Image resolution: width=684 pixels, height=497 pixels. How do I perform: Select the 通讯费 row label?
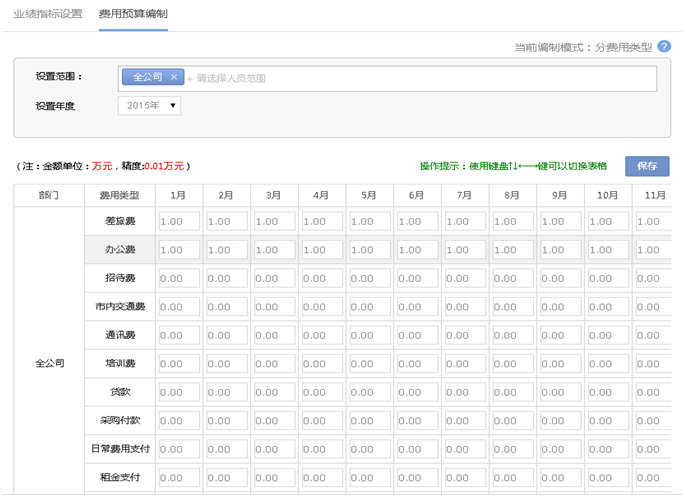coord(120,335)
